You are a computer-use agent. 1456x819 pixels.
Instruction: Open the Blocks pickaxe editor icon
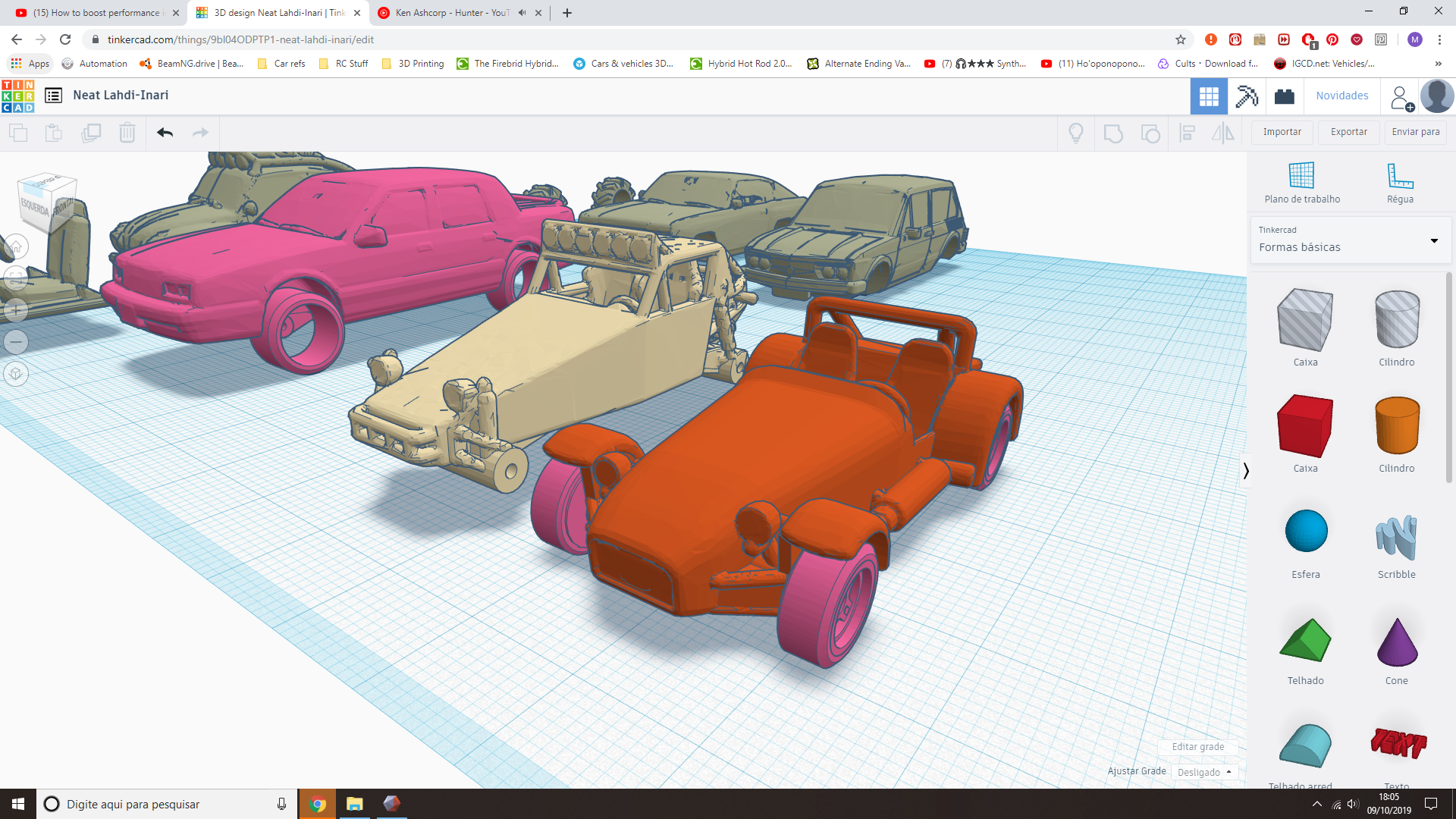[x=1247, y=96]
